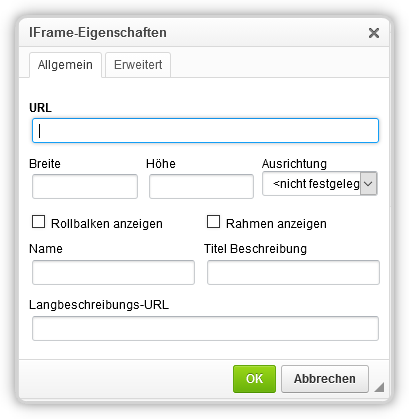Expand the Ausrichtung dropdown

320,183
